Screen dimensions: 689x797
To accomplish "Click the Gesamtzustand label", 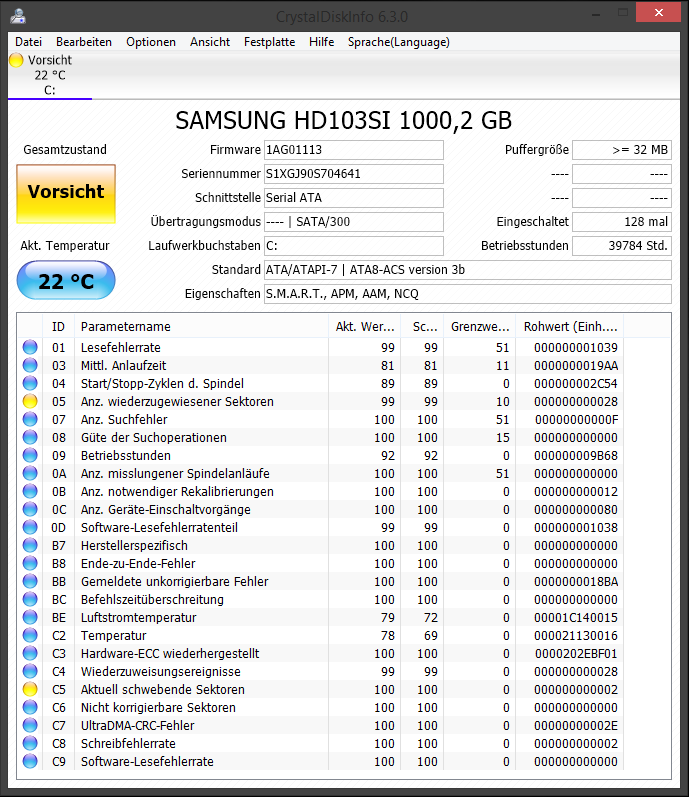I will [65, 150].
